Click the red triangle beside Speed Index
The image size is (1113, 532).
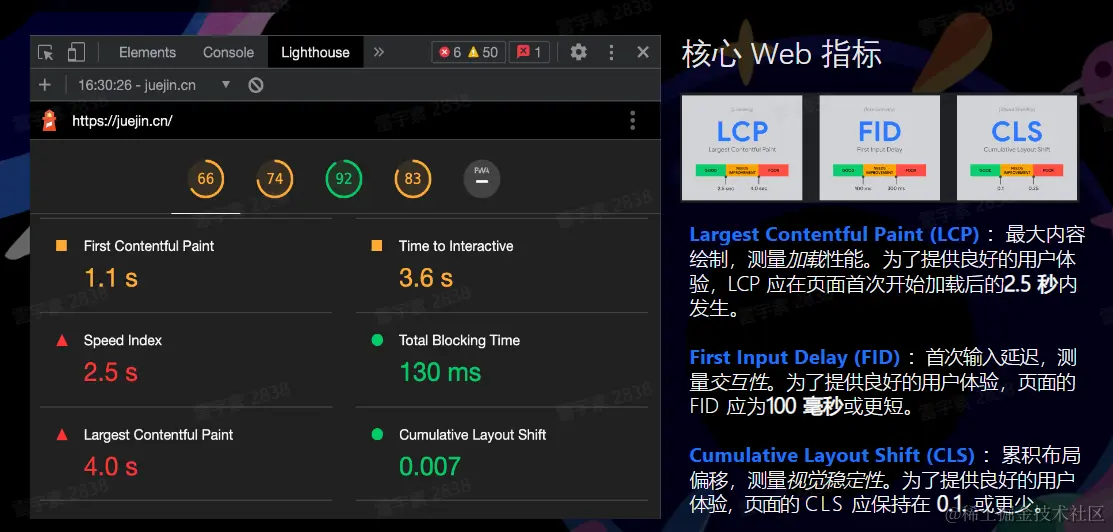(x=62, y=340)
